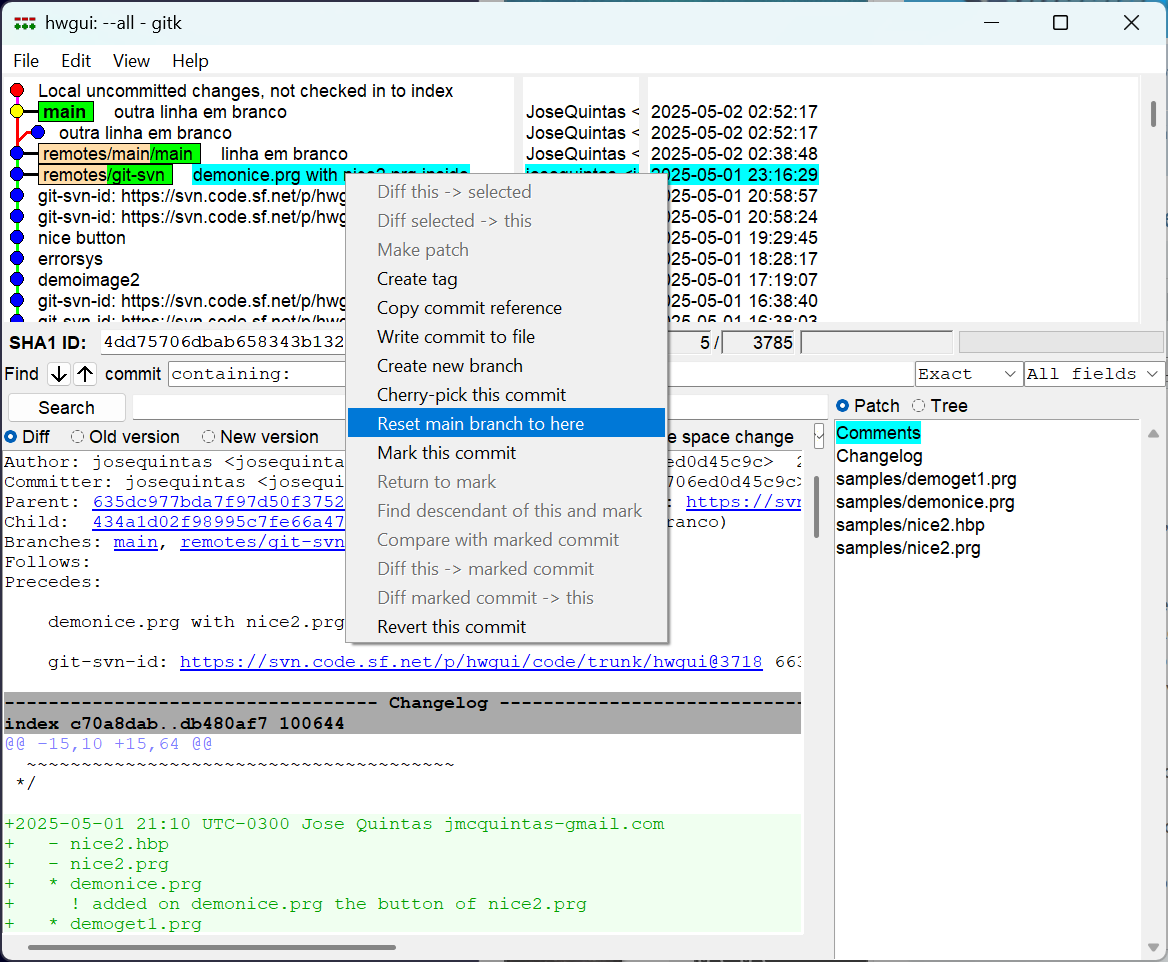Screen dimensions: 1168x962
Task: Choose 'Reset main branch to here'
Action: (x=480, y=424)
